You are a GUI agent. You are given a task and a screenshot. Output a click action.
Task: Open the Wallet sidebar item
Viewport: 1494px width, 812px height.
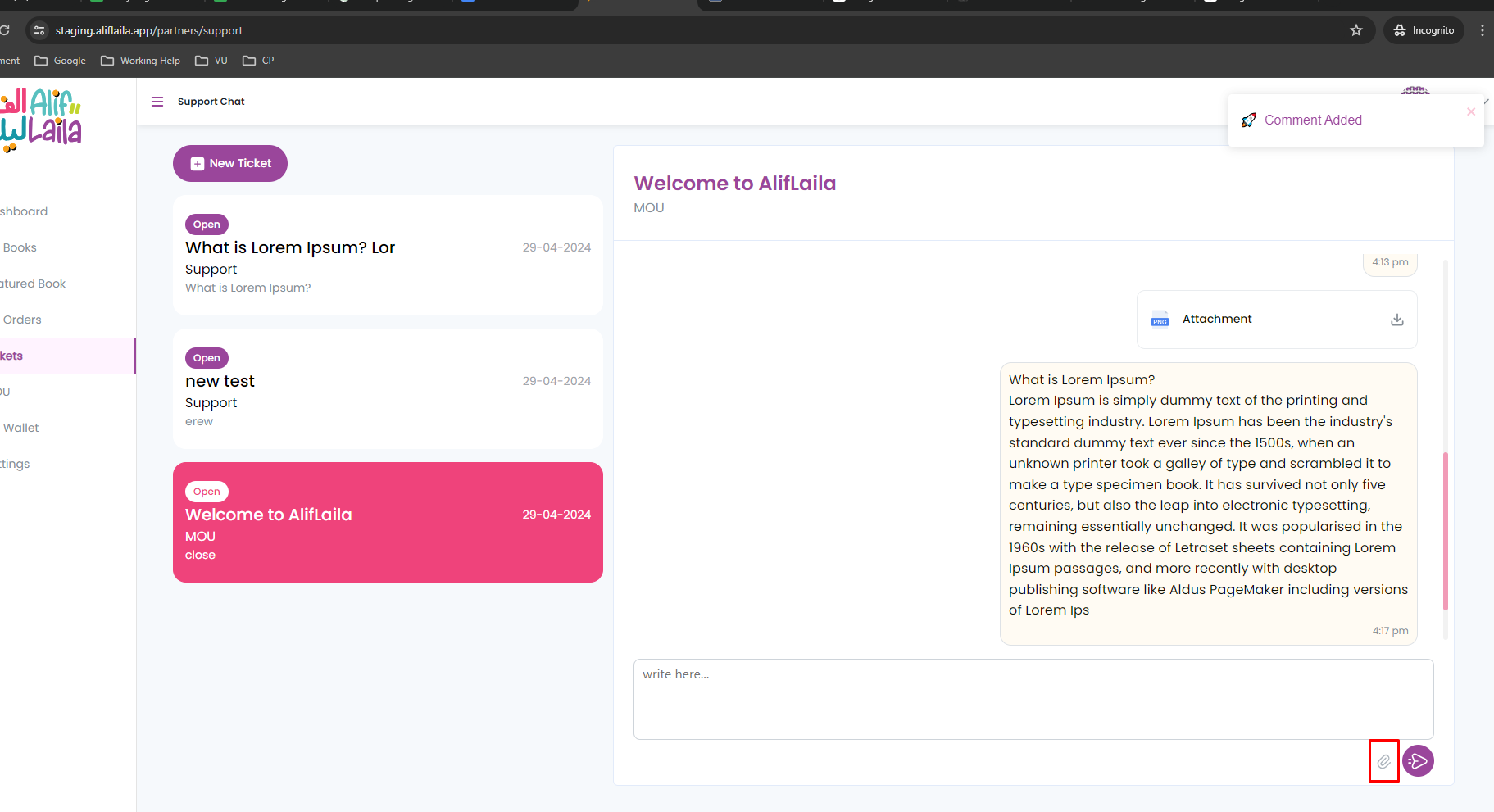pos(21,428)
